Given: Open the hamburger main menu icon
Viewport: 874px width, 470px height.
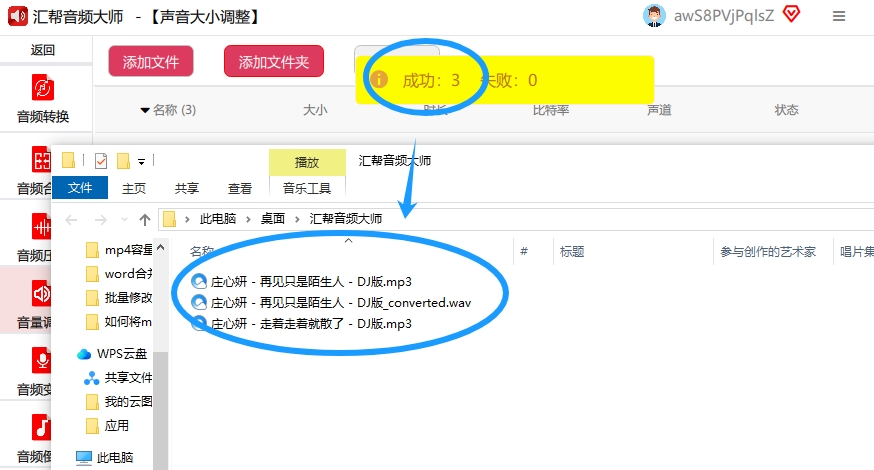Looking at the screenshot, I should tap(839, 17).
